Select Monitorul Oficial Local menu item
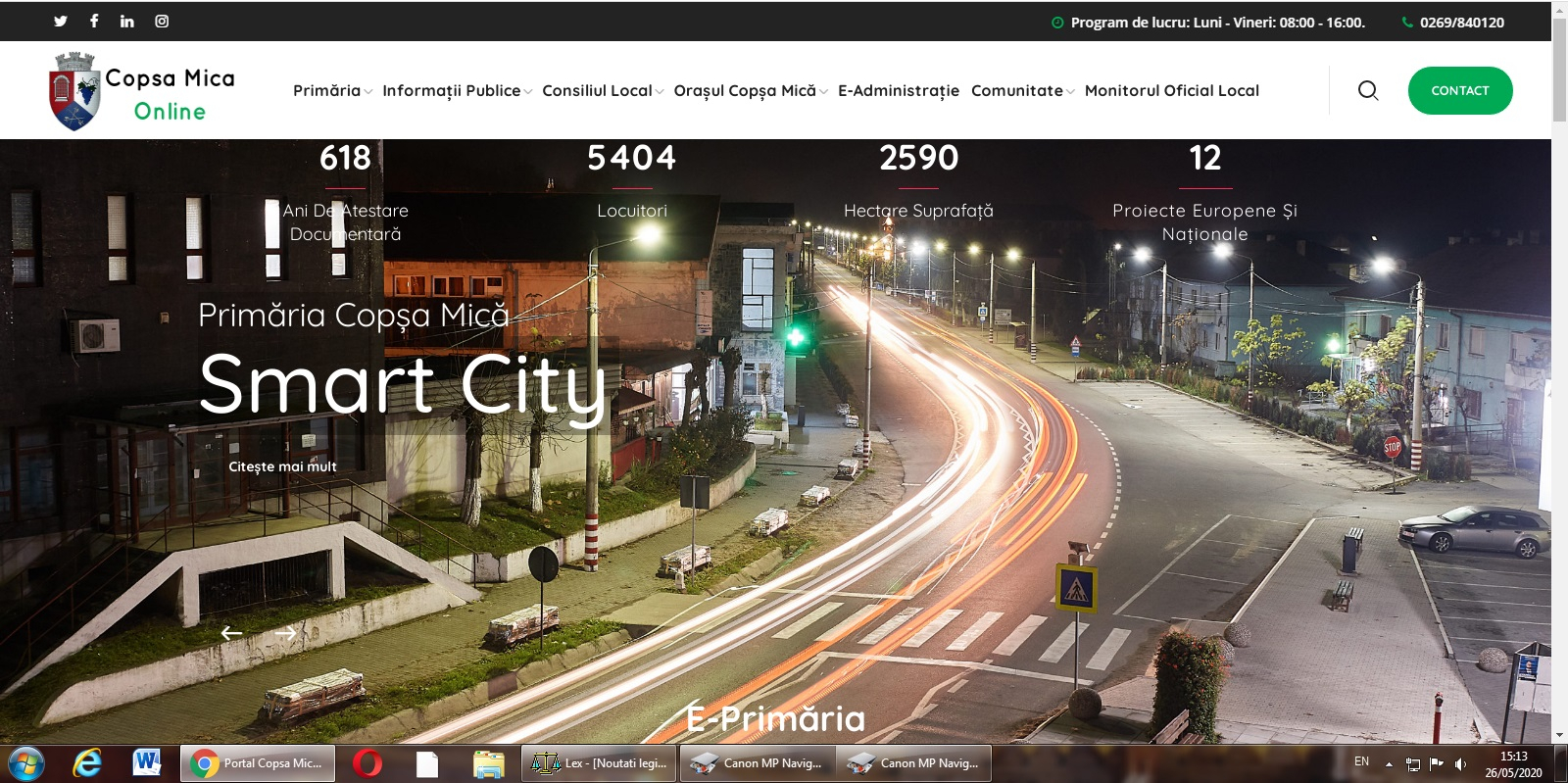This screenshot has width=1568, height=783. point(1171,91)
